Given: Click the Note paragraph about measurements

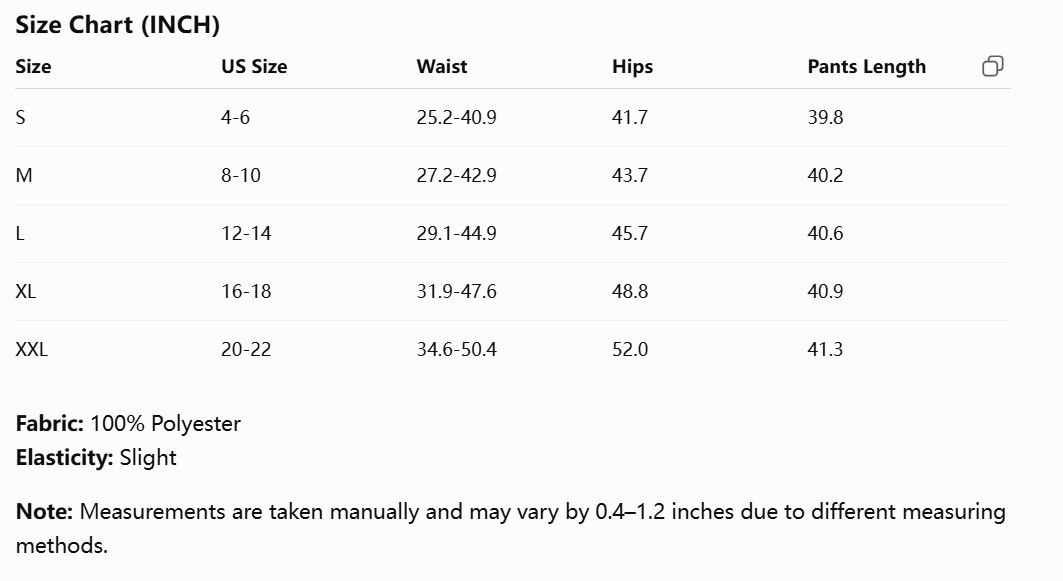Looking at the screenshot, I should pos(510,528).
